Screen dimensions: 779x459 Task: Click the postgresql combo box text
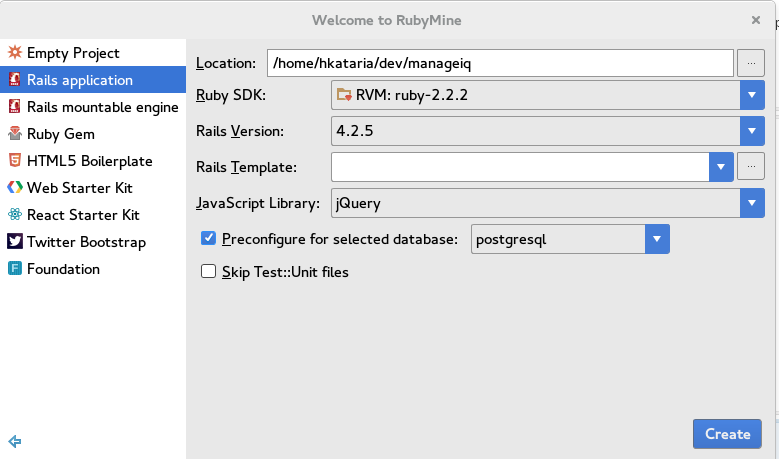[x=511, y=239]
